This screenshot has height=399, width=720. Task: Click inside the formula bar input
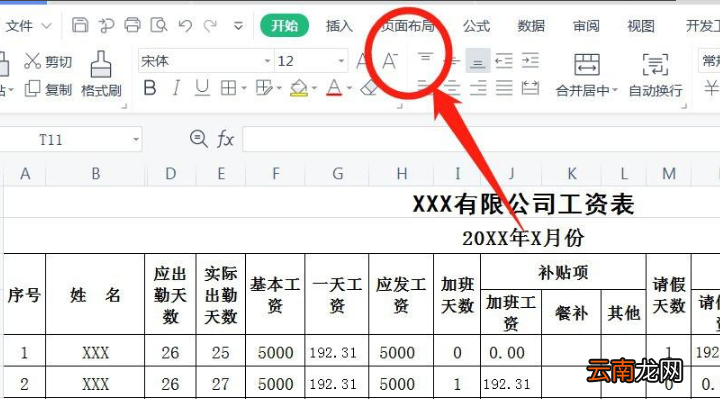pos(481,139)
